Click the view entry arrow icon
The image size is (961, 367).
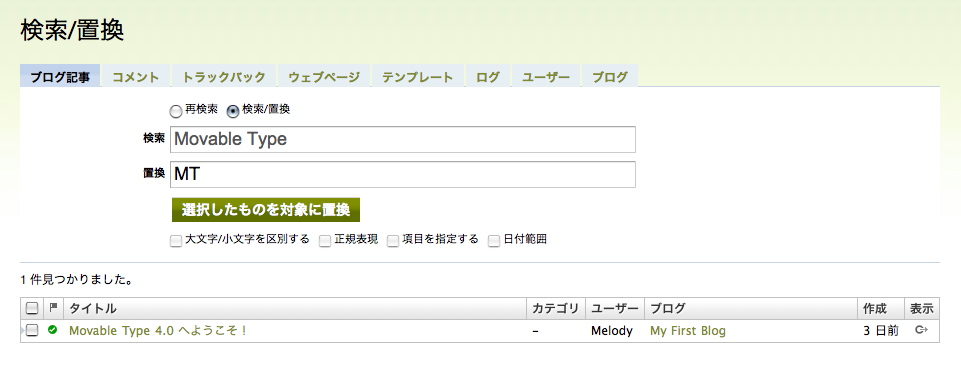pyautogui.click(x=921, y=330)
